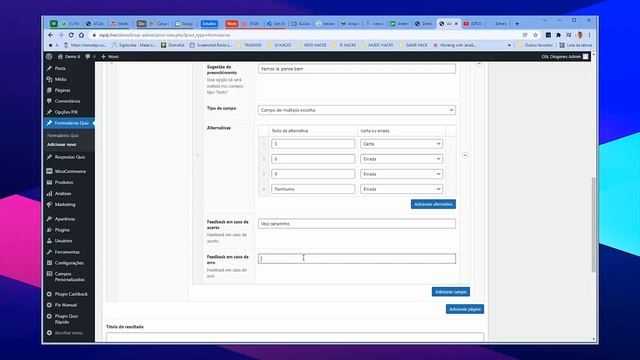Image resolution: width=640 pixels, height=360 pixels.
Task: Click the Adicionar página button
Action: coord(464,309)
